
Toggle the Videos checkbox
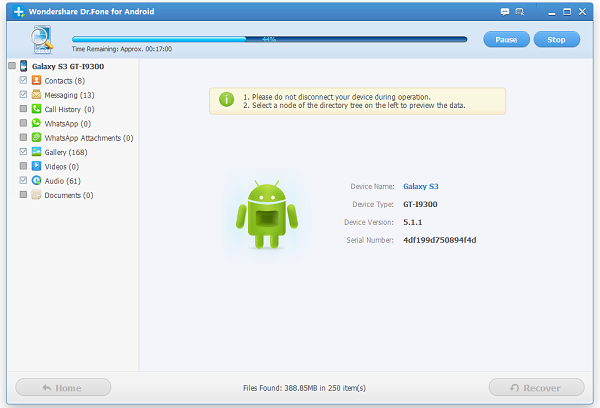pos(23,166)
